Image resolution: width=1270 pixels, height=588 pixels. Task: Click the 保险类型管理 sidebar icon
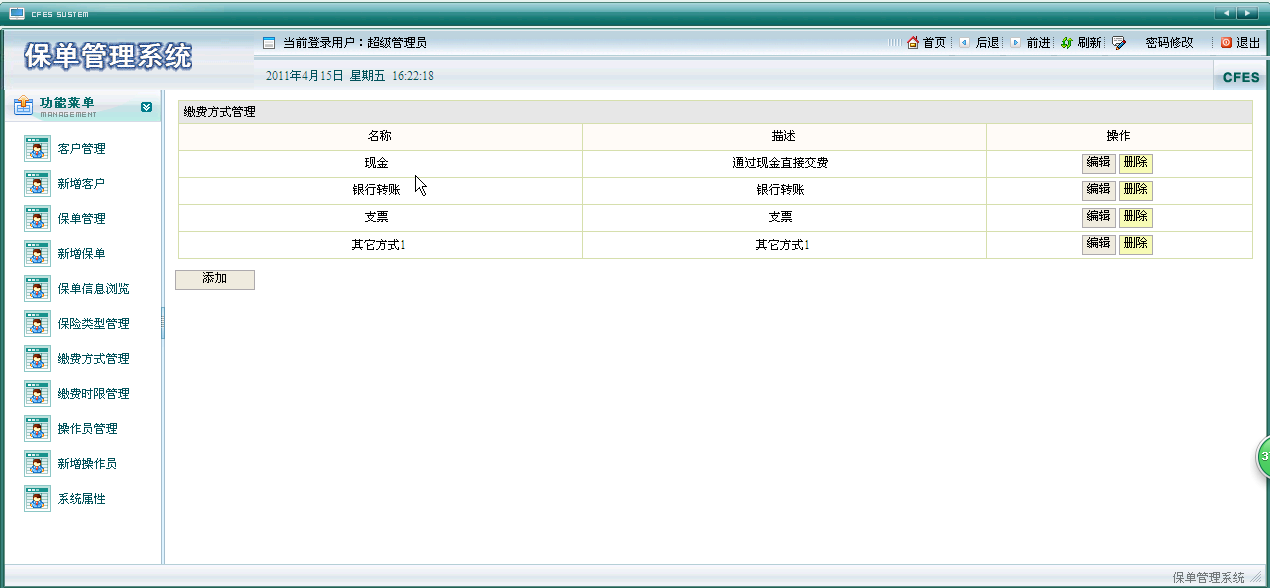[x=37, y=324]
